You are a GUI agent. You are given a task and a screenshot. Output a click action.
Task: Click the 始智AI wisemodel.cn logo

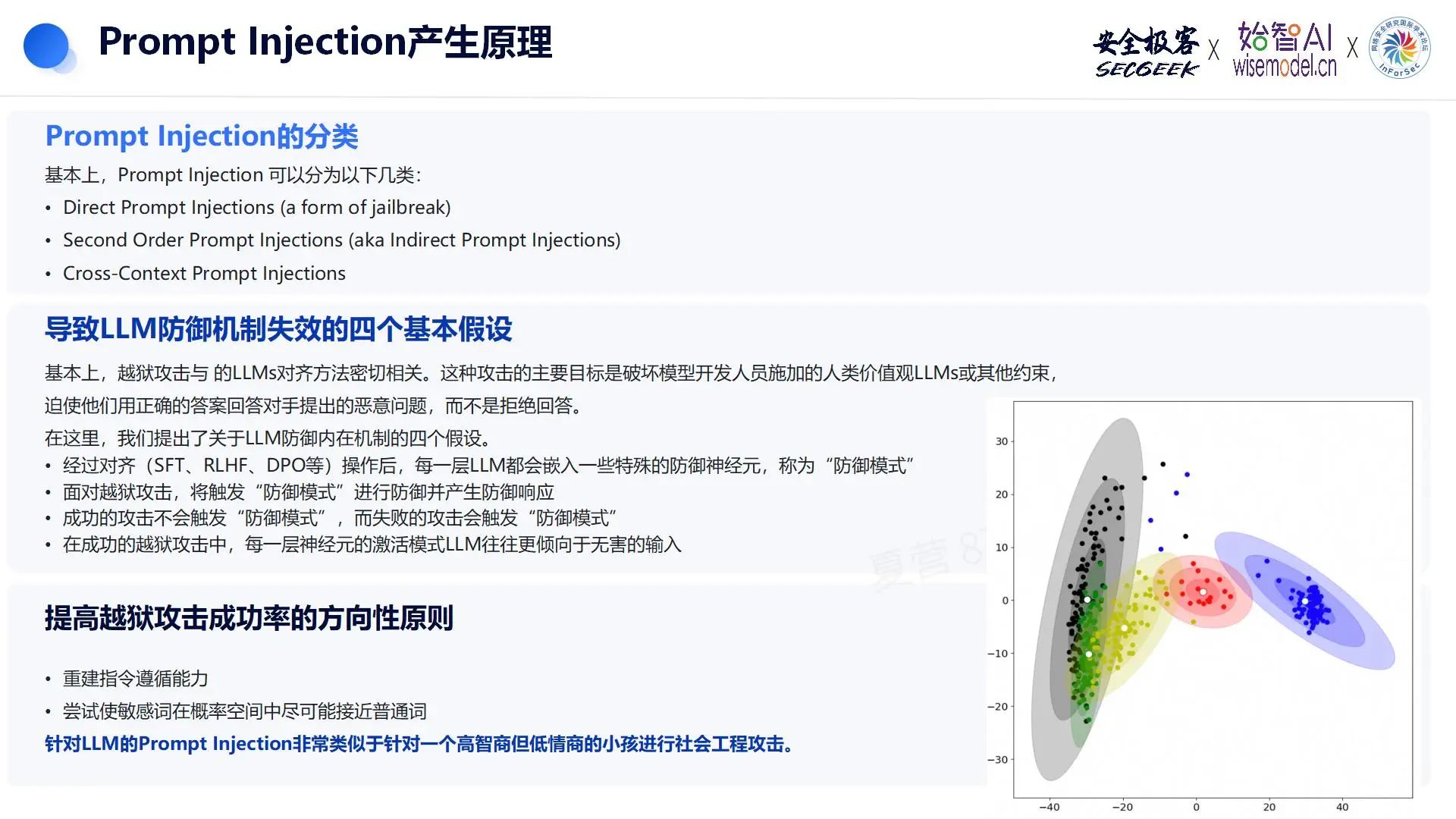click(1285, 49)
